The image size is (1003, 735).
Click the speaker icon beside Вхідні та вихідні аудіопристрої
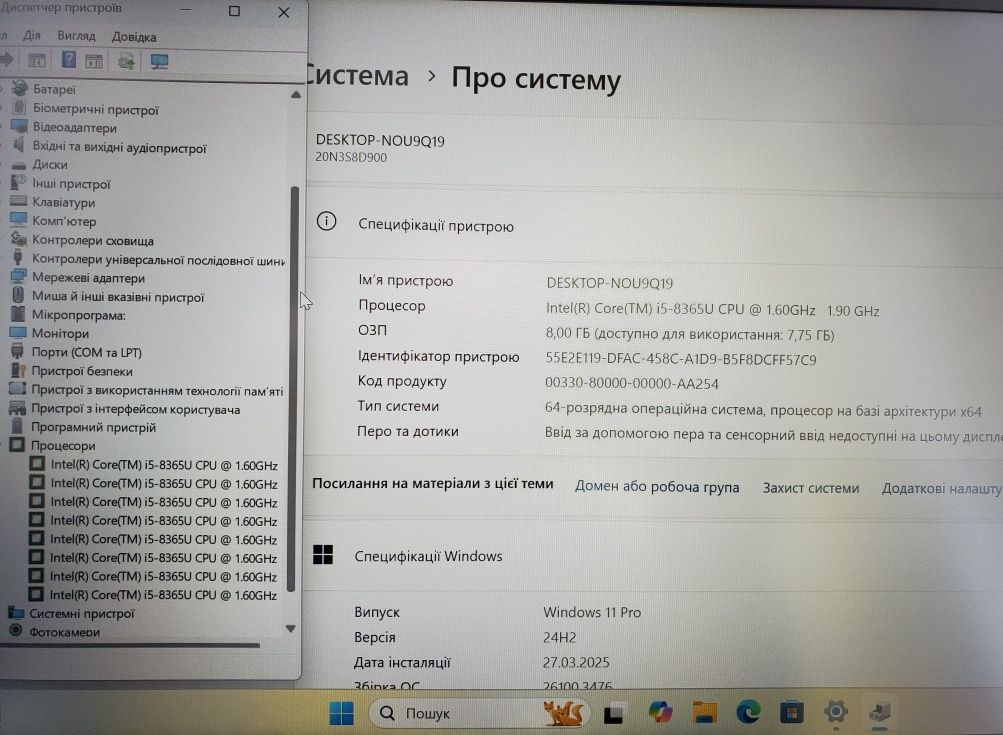click(x=19, y=145)
